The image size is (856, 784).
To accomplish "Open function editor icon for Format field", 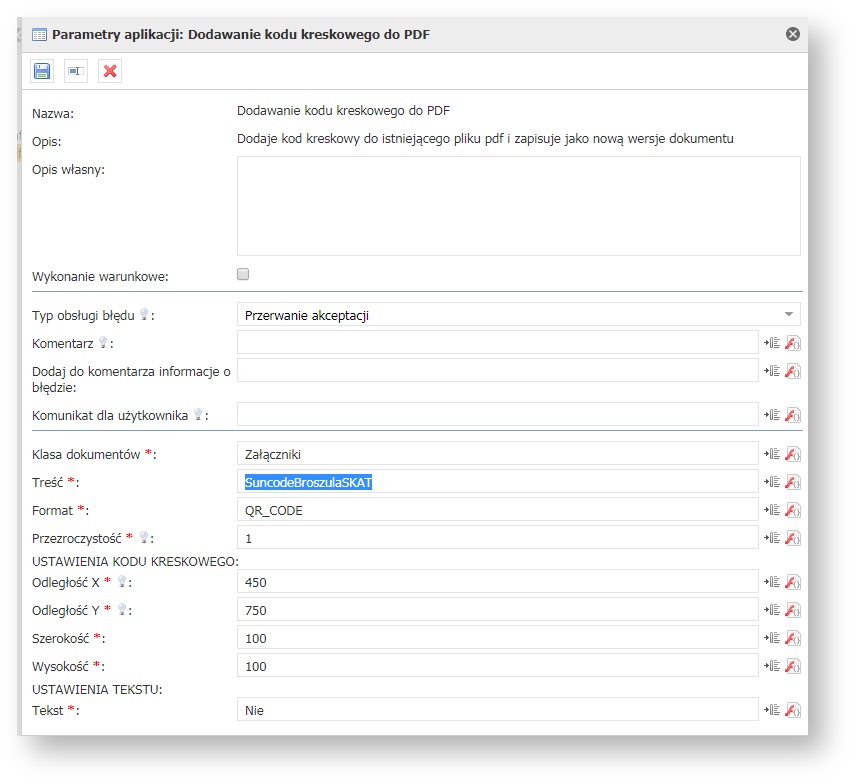I will click(792, 510).
